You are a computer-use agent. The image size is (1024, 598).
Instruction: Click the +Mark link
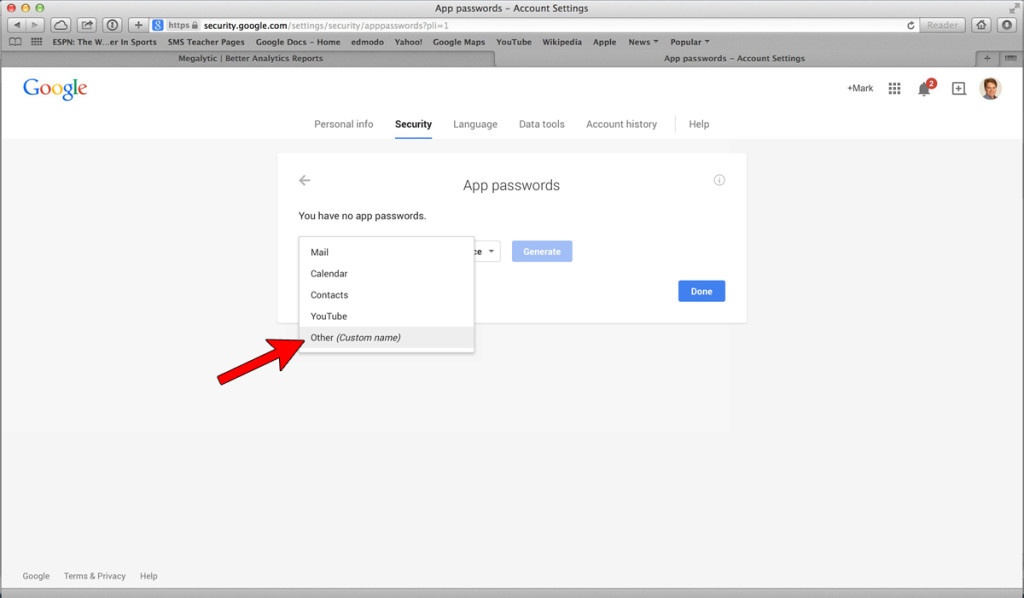tap(858, 88)
